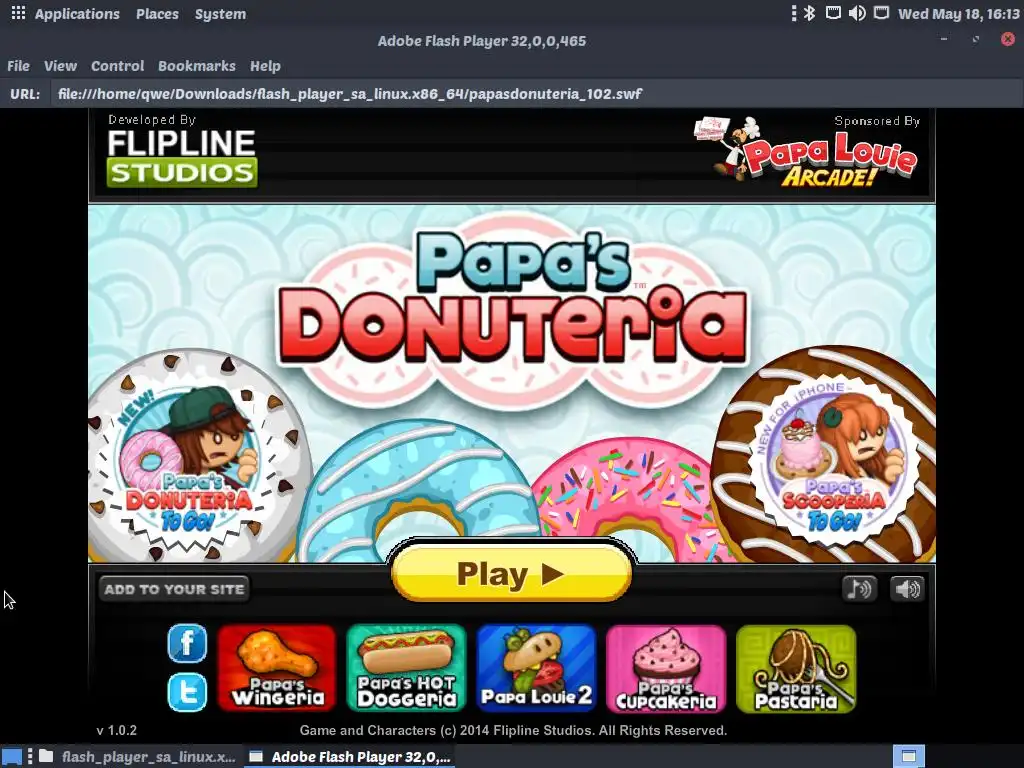This screenshot has height=768, width=1024.
Task: Open the Papa's Cupcakeria game tile
Action: tap(665, 668)
